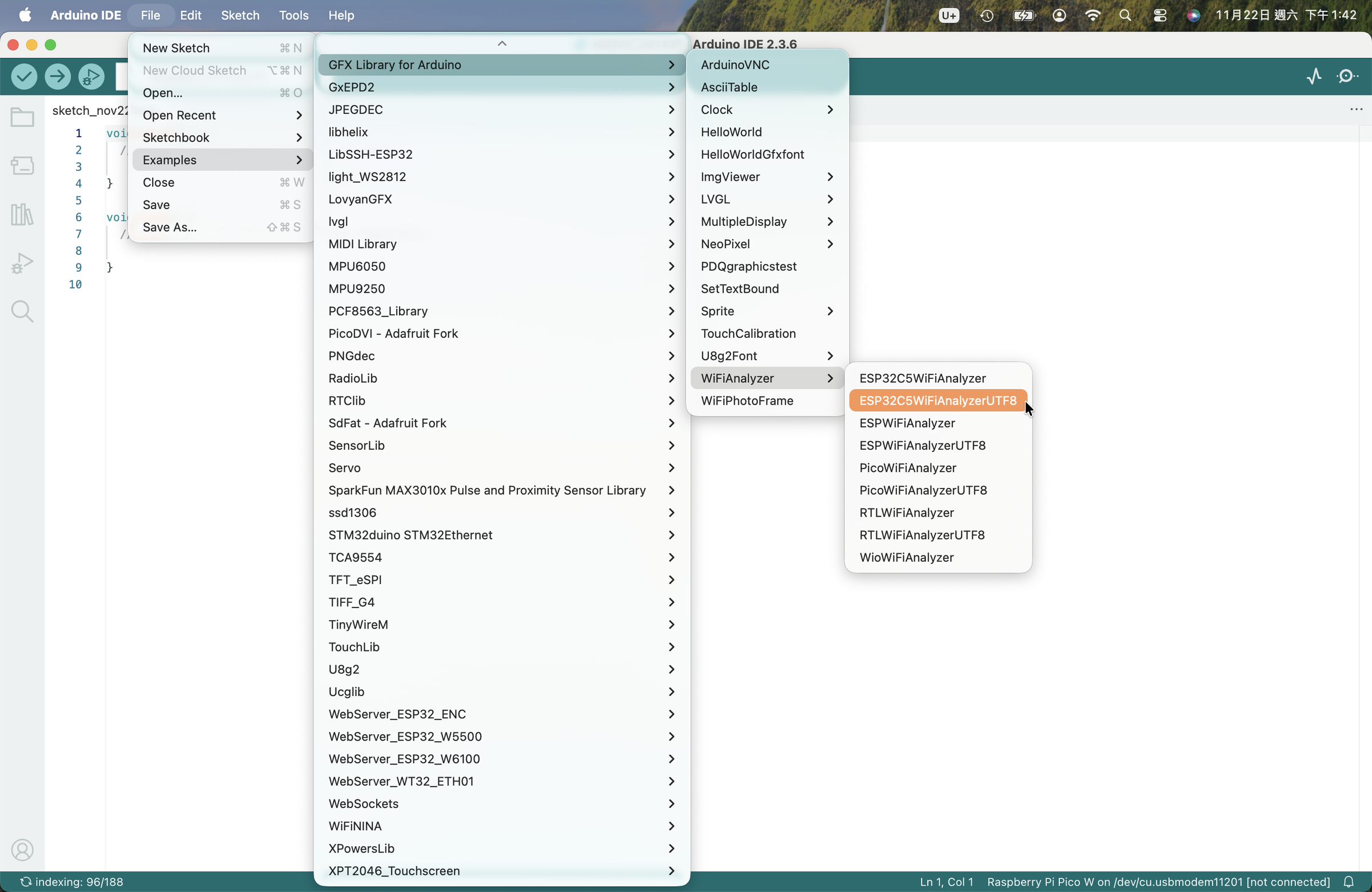Click the Verify checkmark toolbar button
1372x892 pixels.
24,77
